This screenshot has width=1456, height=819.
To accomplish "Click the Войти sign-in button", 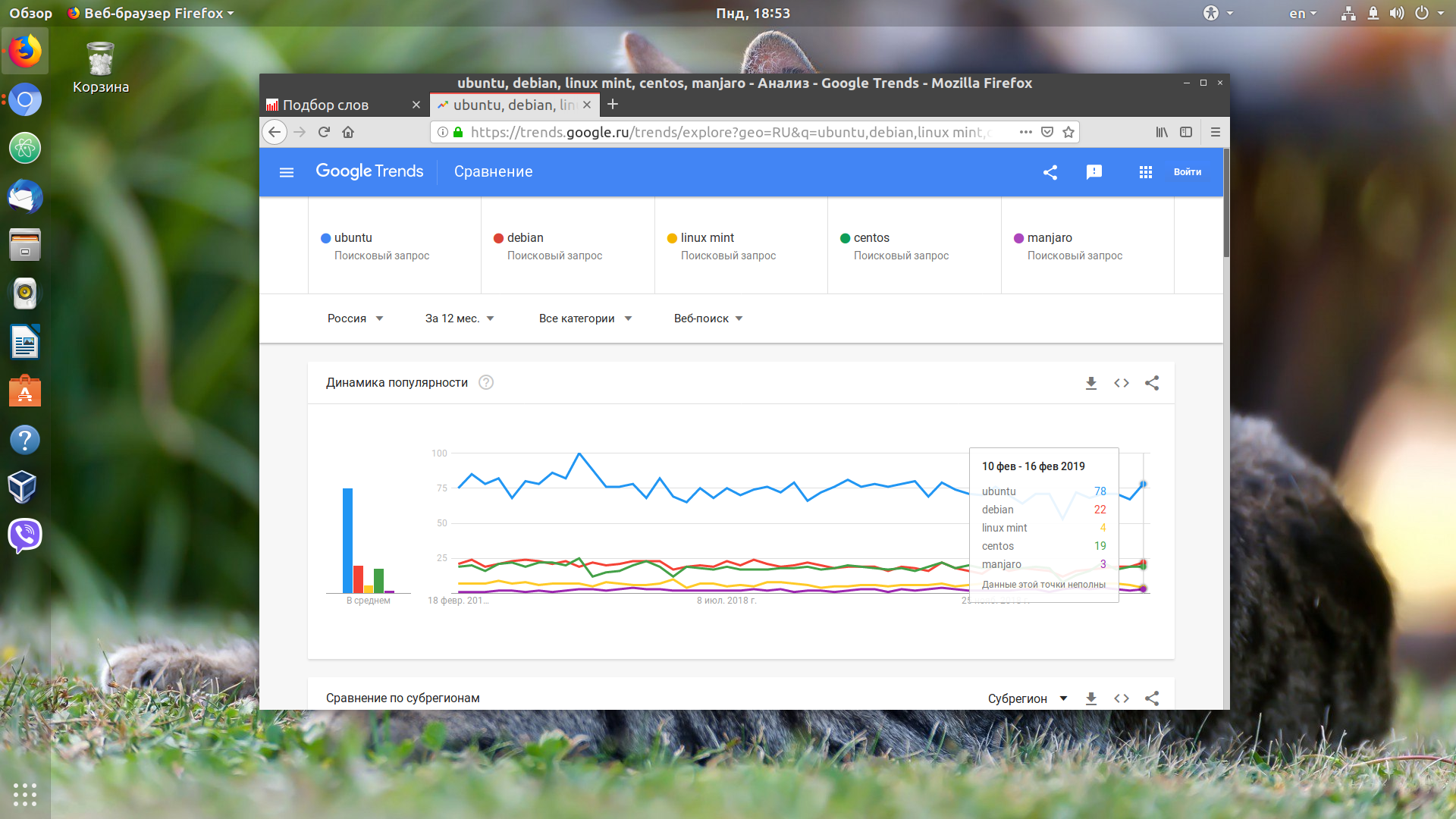I will click(x=1188, y=172).
